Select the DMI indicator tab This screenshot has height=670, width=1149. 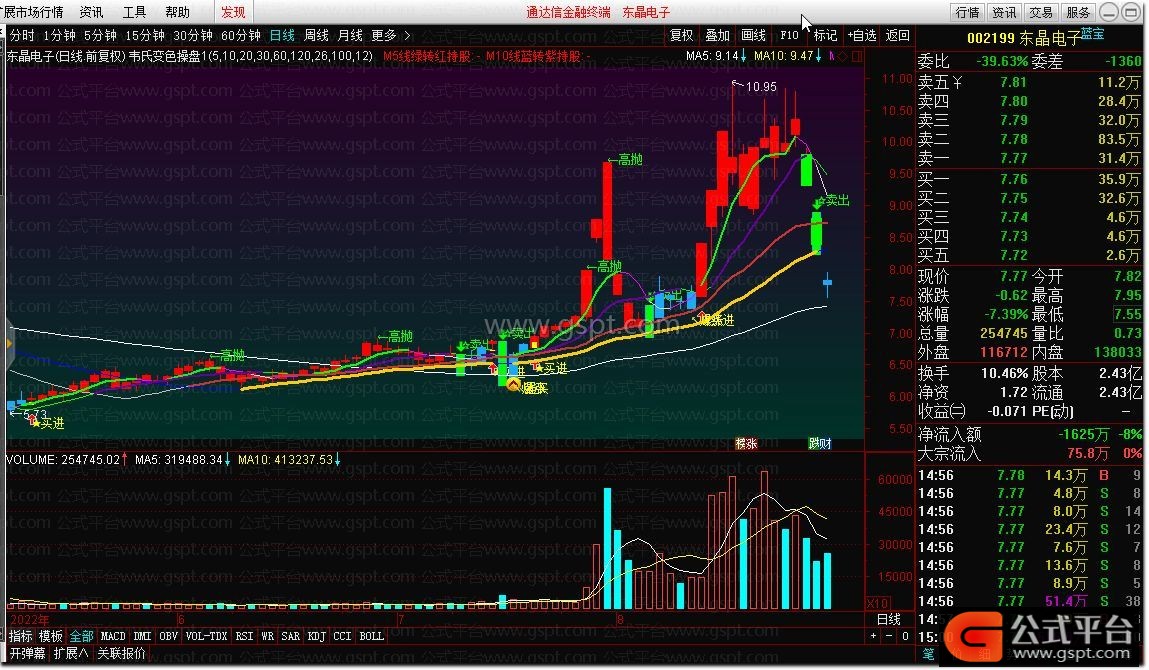(142, 636)
